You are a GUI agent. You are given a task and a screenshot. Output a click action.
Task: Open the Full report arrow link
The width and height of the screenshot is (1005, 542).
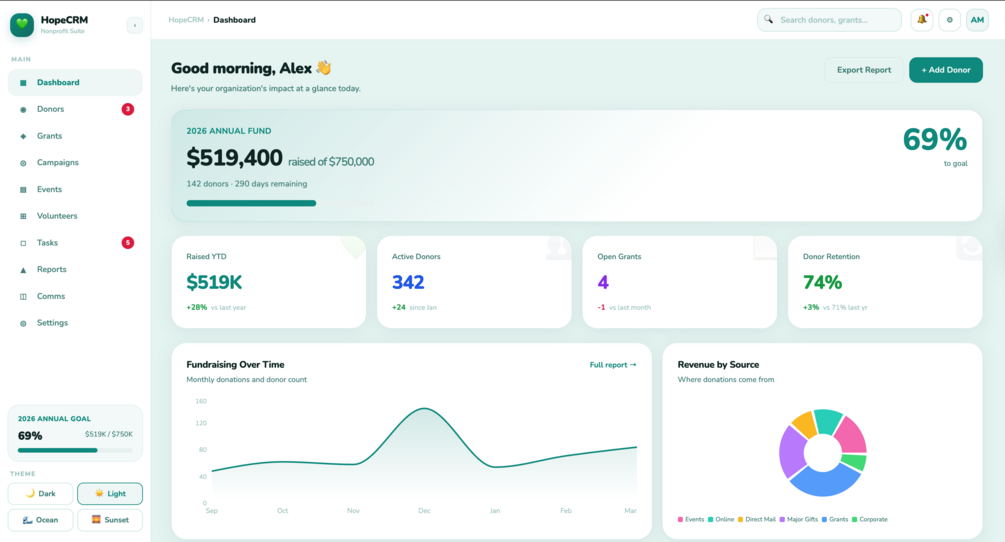[613, 365]
